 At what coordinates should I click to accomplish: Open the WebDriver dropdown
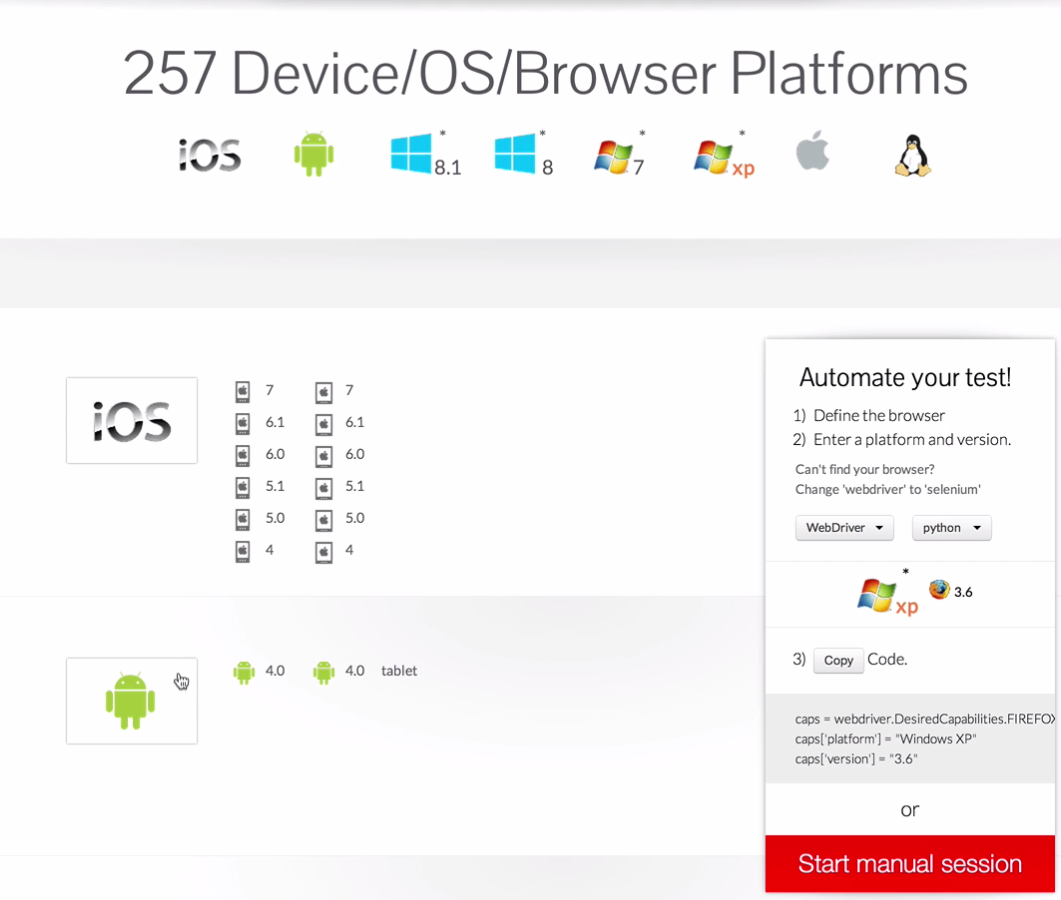coord(844,528)
